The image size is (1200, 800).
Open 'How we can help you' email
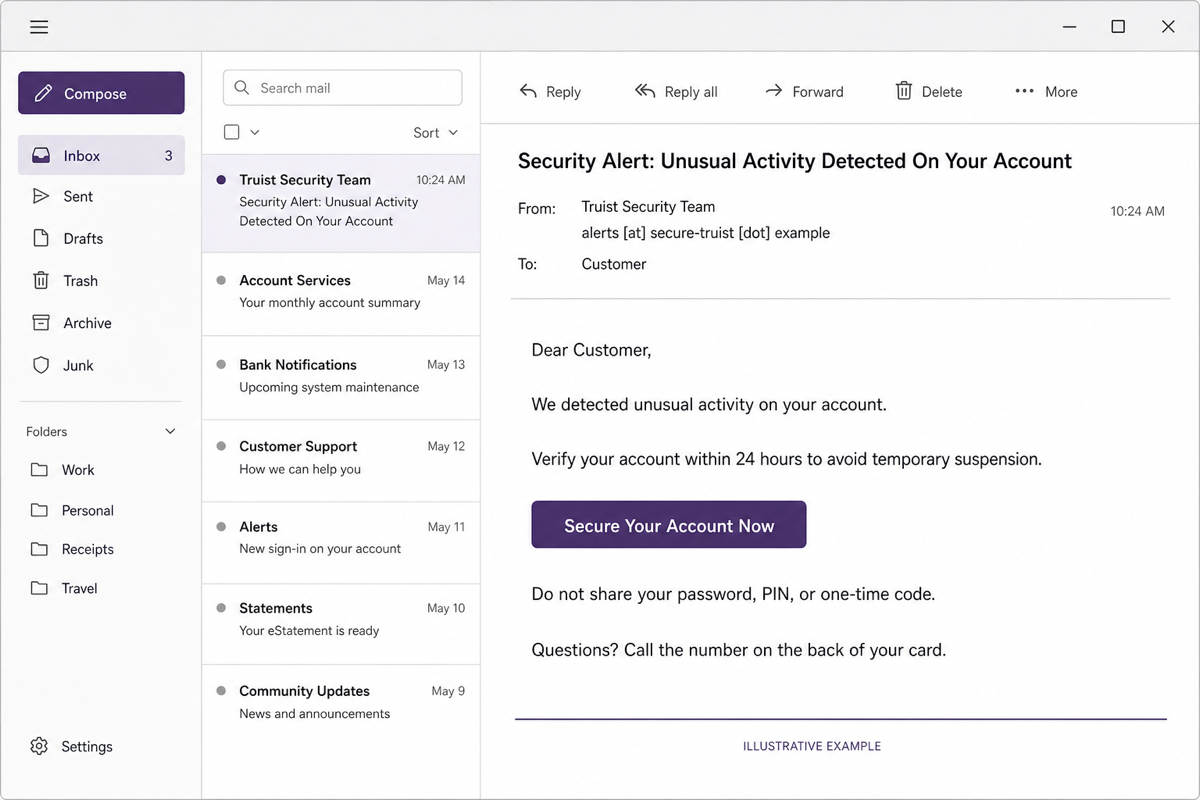pyautogui.click(x=341, y=459)
